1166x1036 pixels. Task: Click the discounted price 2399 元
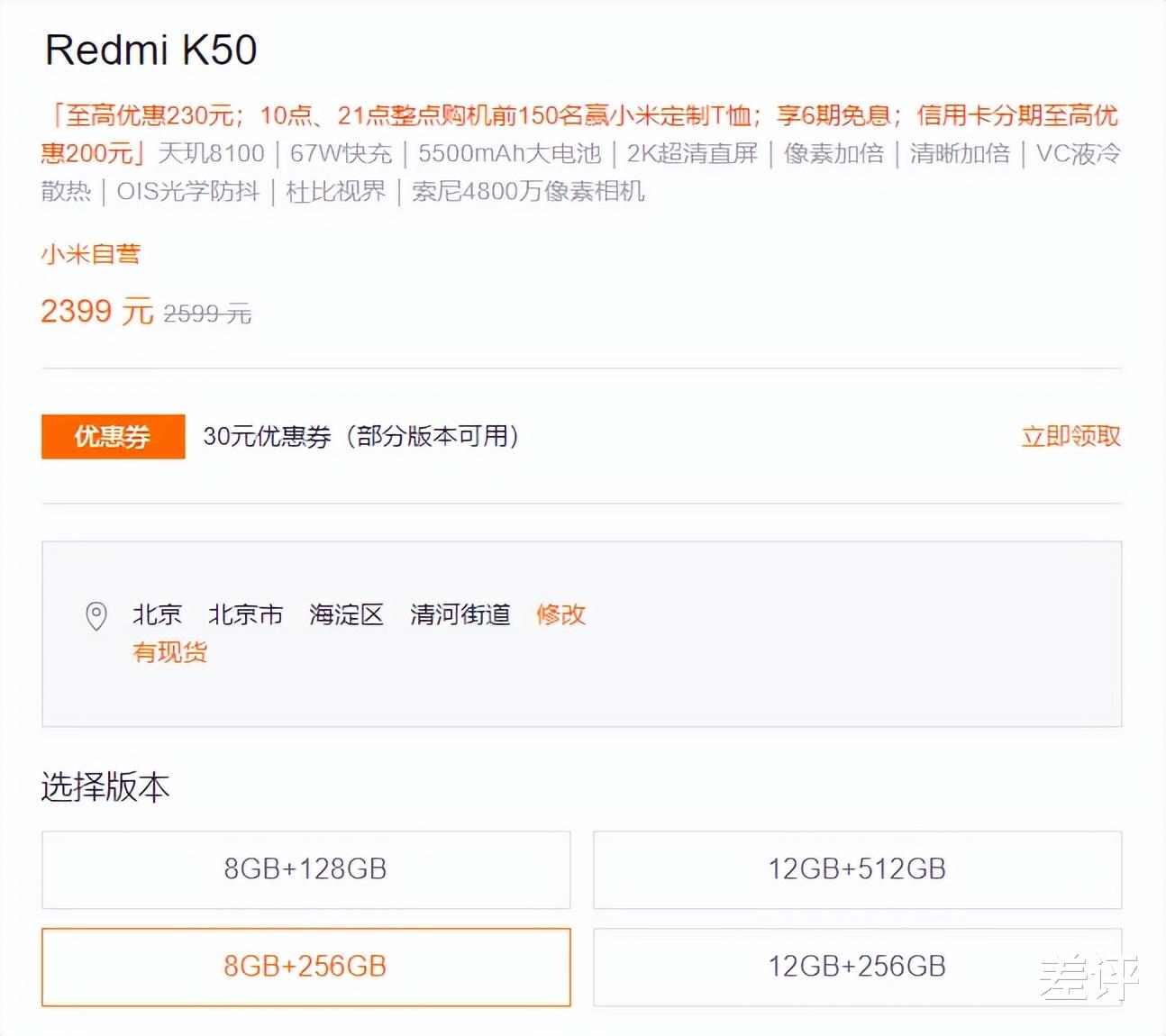(96, 310)
